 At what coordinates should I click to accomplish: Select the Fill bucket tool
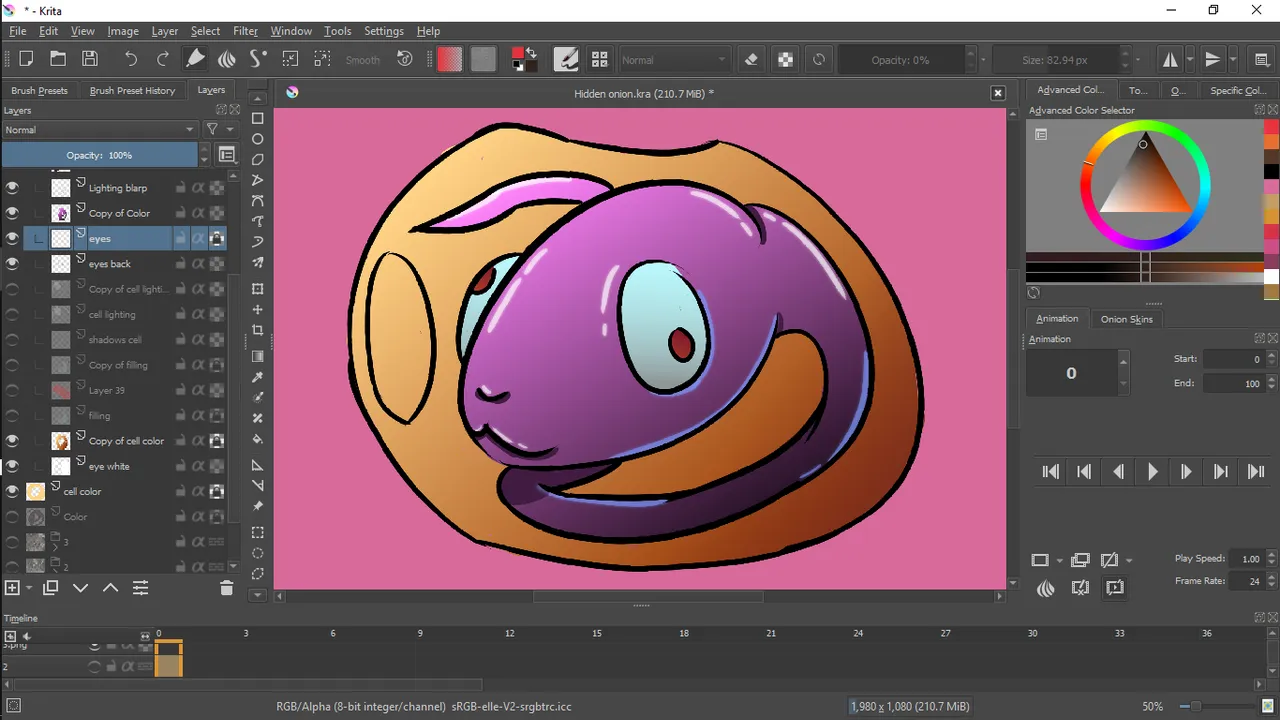(257, 439)
